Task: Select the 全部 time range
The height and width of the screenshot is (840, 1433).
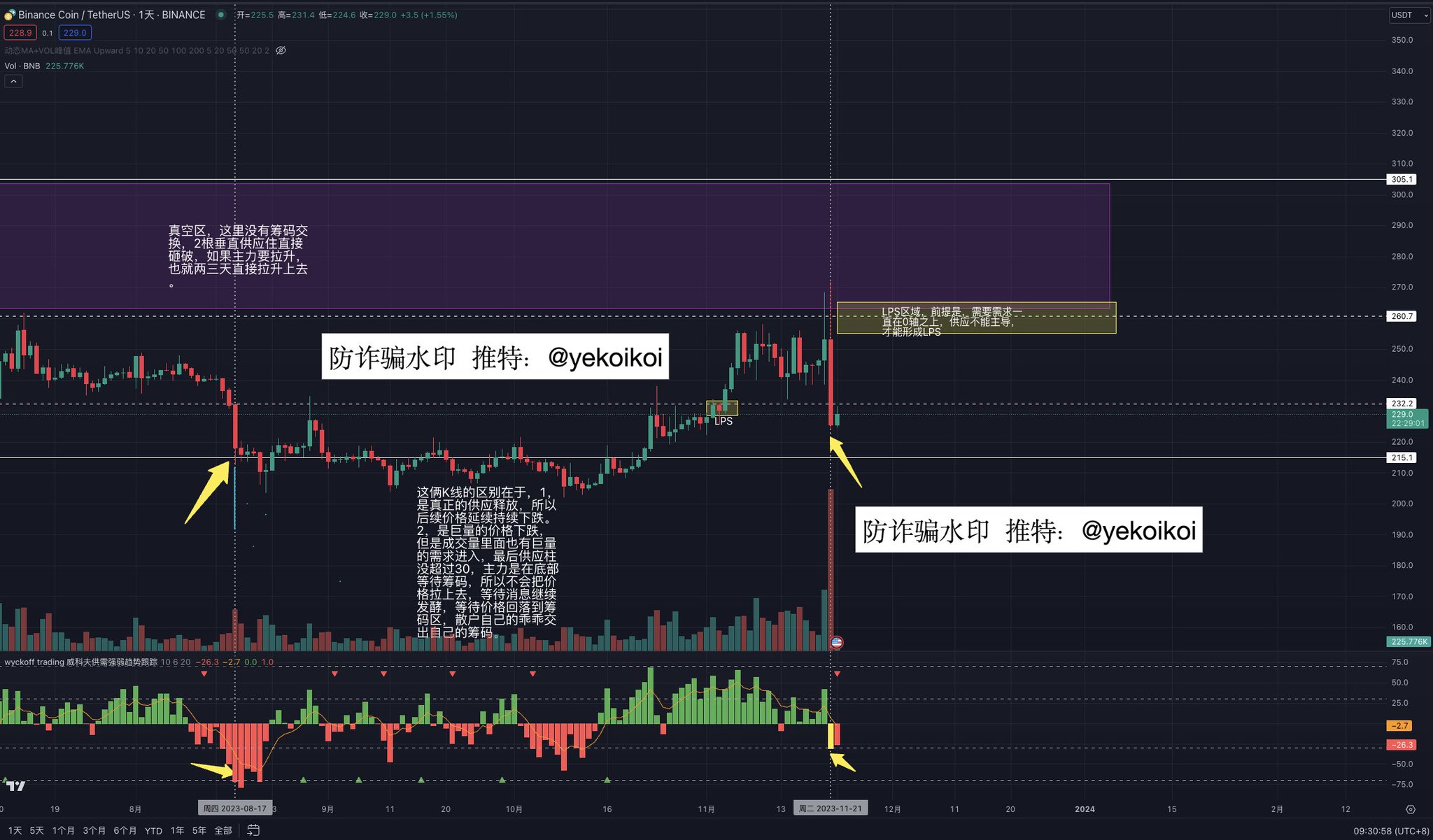Action: [x=223, y=830]
